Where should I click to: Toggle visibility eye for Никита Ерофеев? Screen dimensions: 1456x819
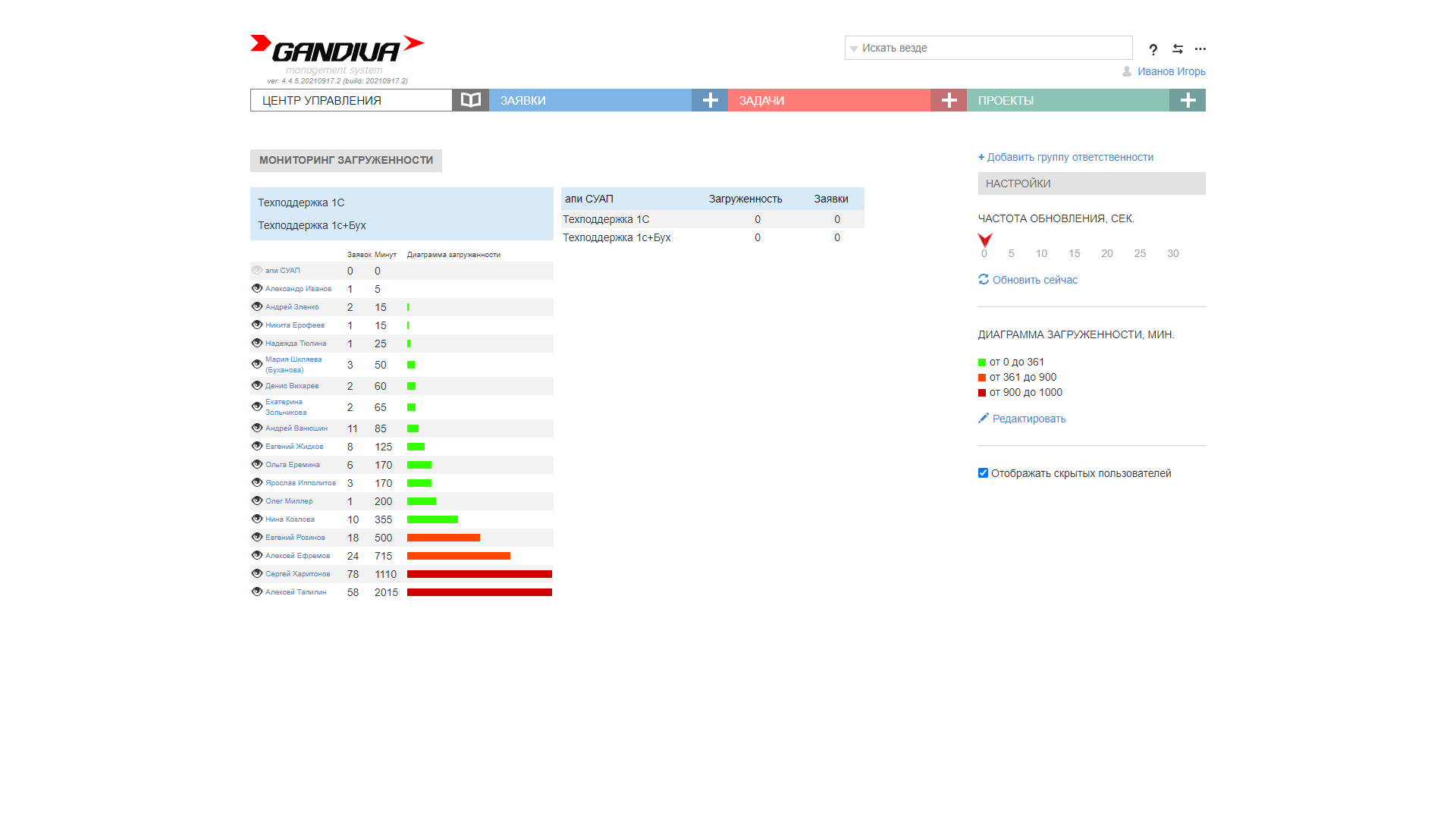click(257, 325)
